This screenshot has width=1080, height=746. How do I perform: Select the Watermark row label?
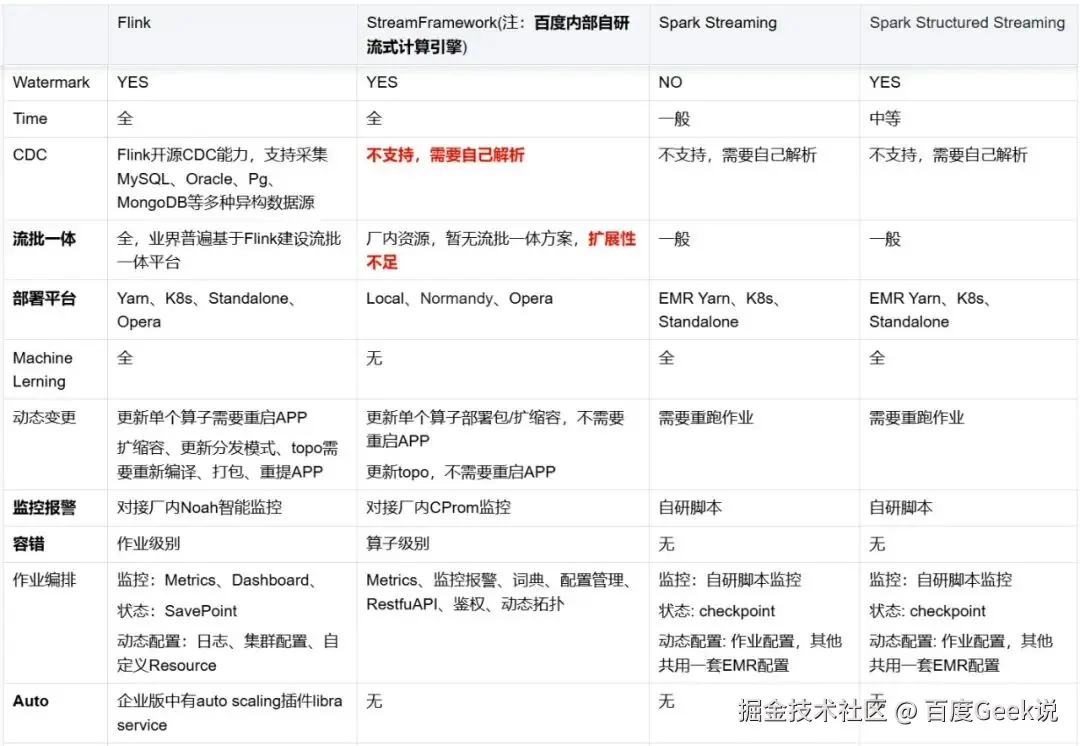[50, 82]
